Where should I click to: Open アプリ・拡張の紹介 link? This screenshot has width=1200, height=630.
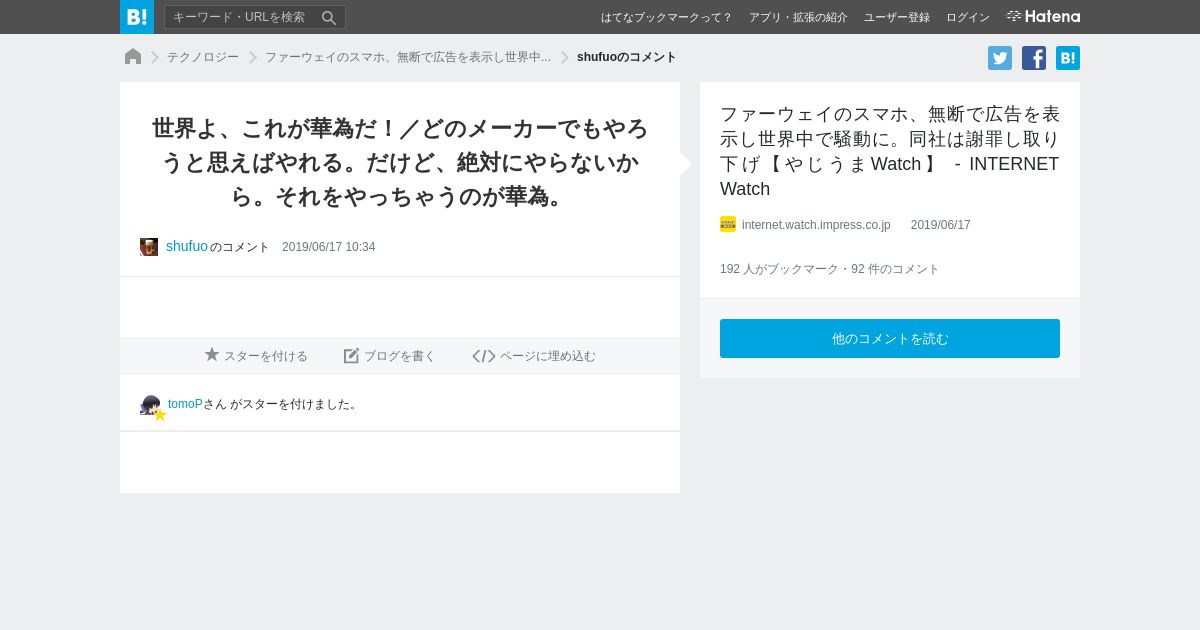click(x=798, y=17)
